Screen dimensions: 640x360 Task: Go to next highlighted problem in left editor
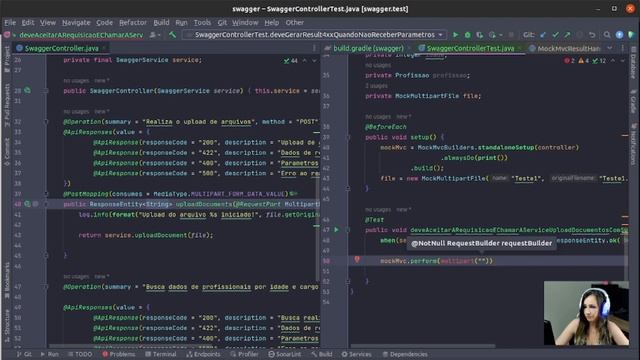(x=314, y=60)
